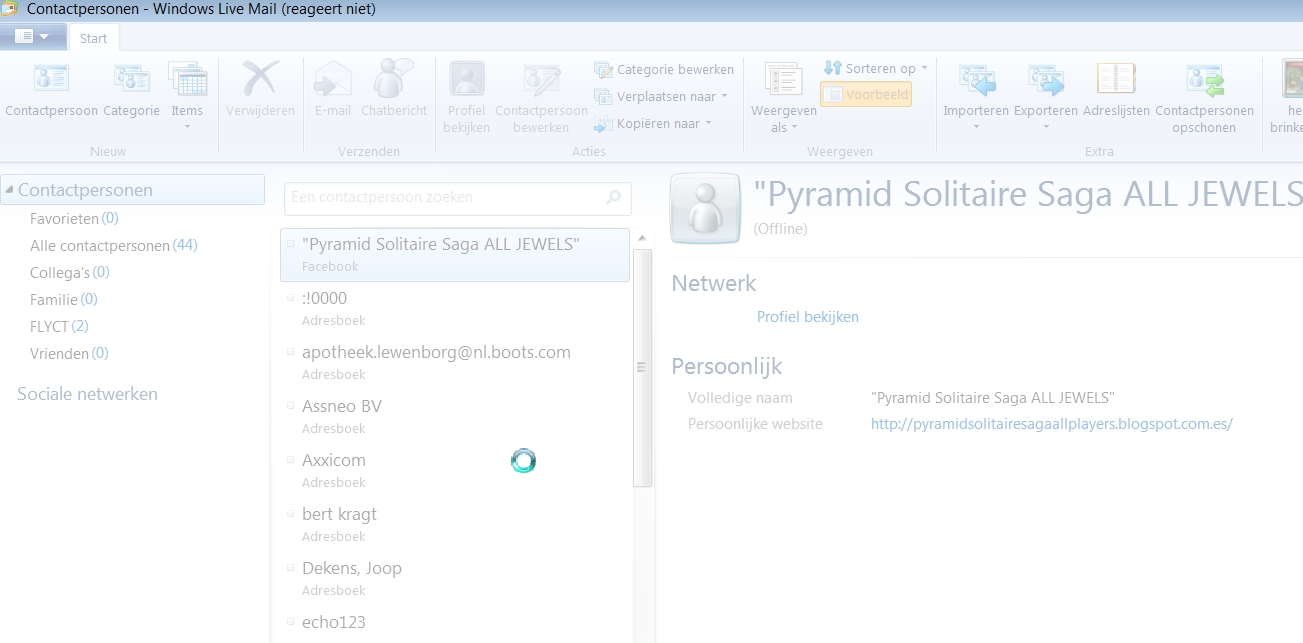Select the "Pyramid Solitaire Saga ALL JEWELS" list entry
Screen dimensions: 1303x643
tap(455, 254)
